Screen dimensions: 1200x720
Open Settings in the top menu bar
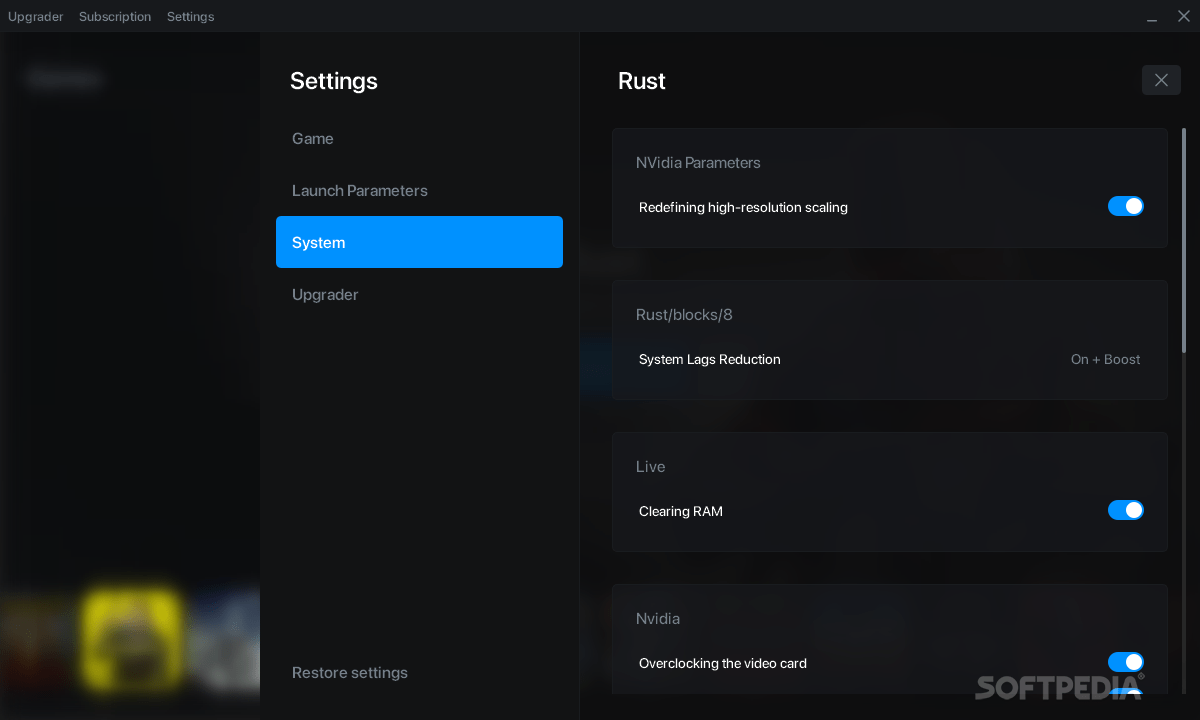190,16
